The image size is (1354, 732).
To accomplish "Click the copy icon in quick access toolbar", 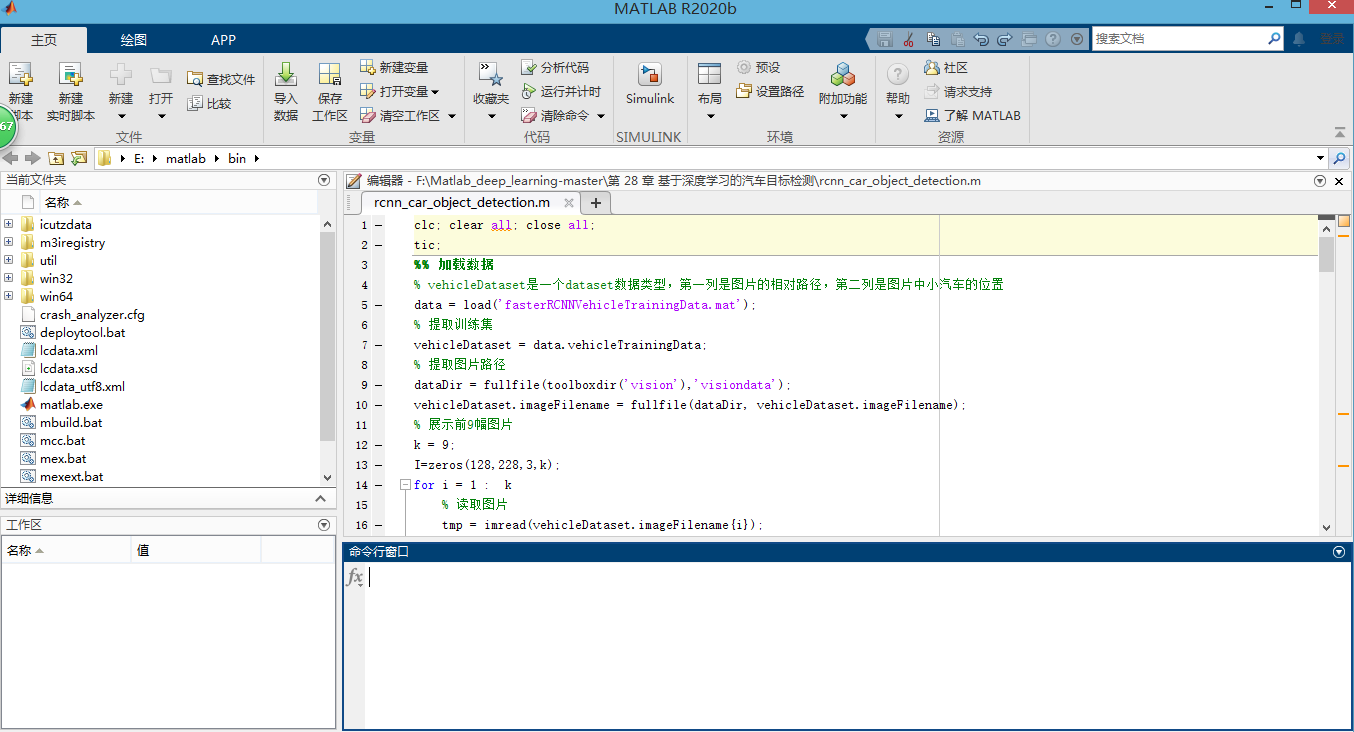I will (x=933, y=39).
